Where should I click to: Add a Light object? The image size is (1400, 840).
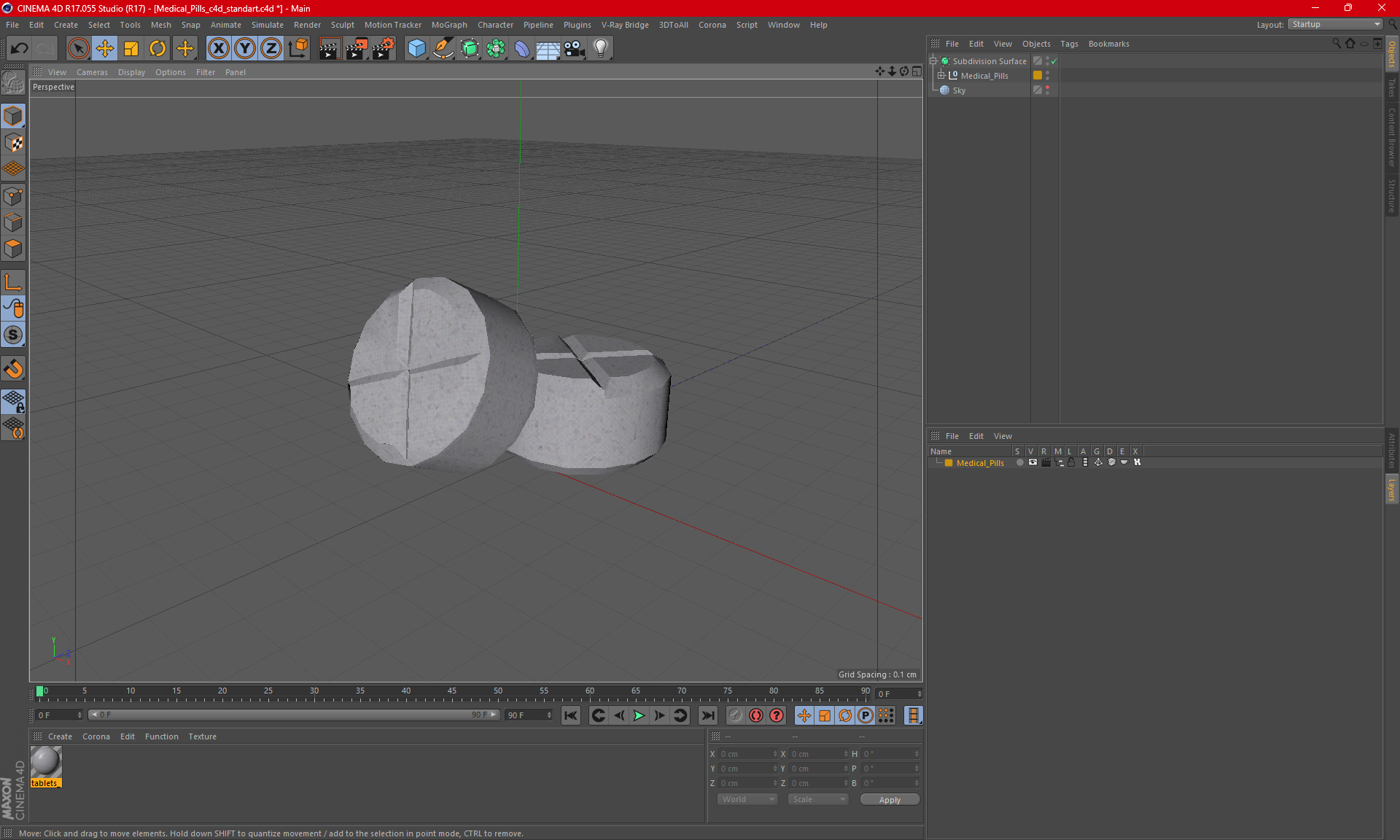601,48
